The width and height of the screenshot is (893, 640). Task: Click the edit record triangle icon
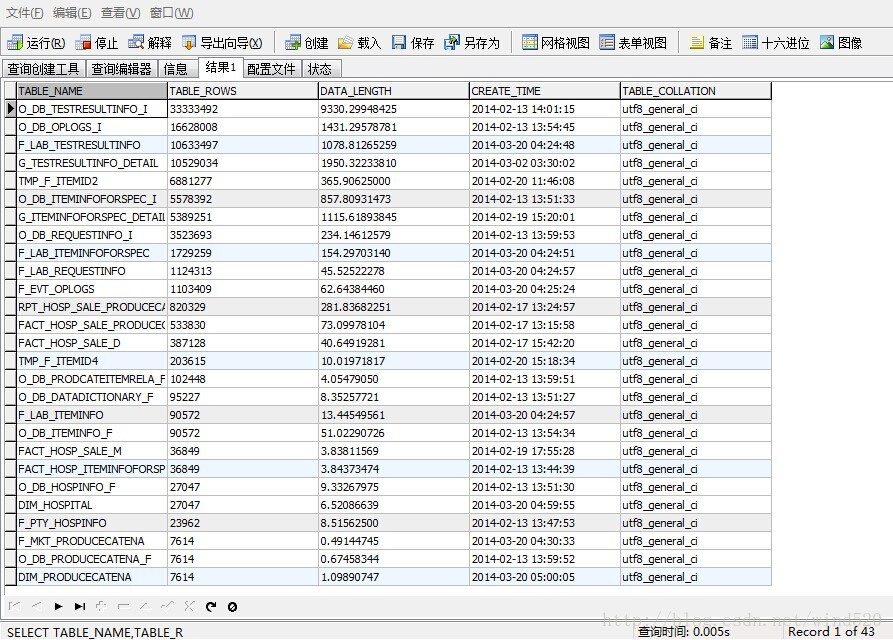(145, 606)
